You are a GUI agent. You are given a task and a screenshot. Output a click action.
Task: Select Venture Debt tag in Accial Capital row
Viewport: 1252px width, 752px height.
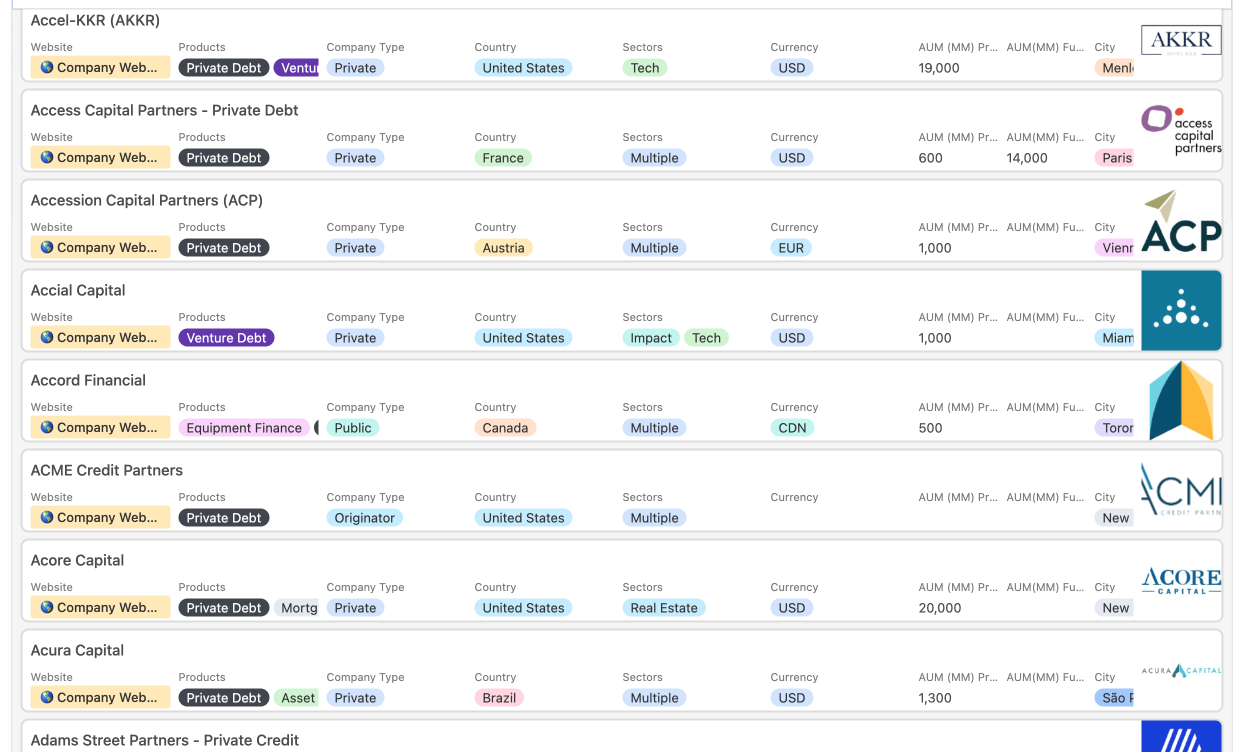tap(227, 338)
